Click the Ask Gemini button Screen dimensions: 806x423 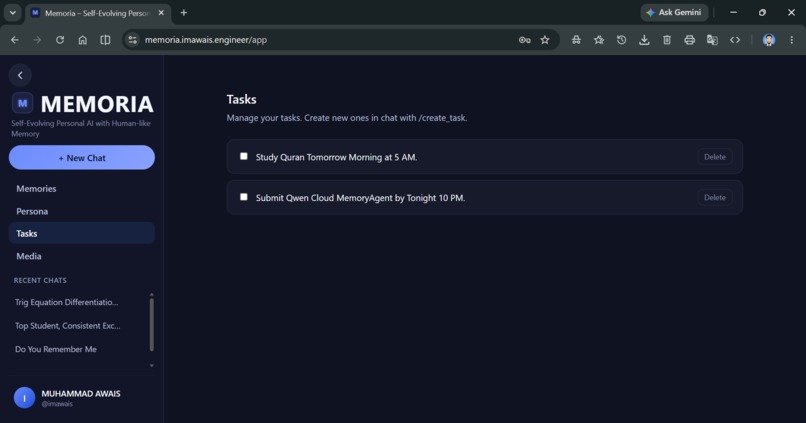674,12
